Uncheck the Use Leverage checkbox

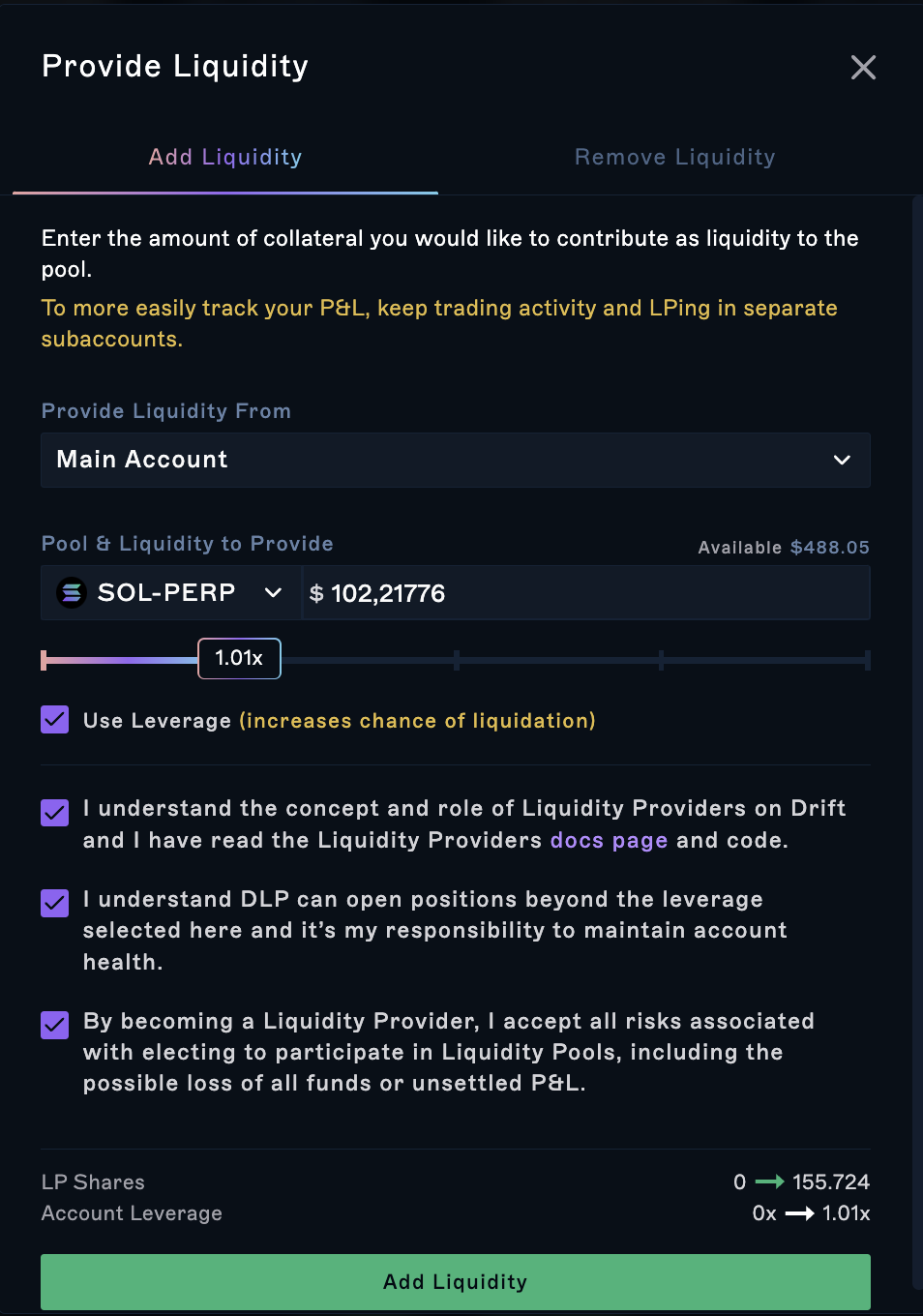(x=55, y=720)
